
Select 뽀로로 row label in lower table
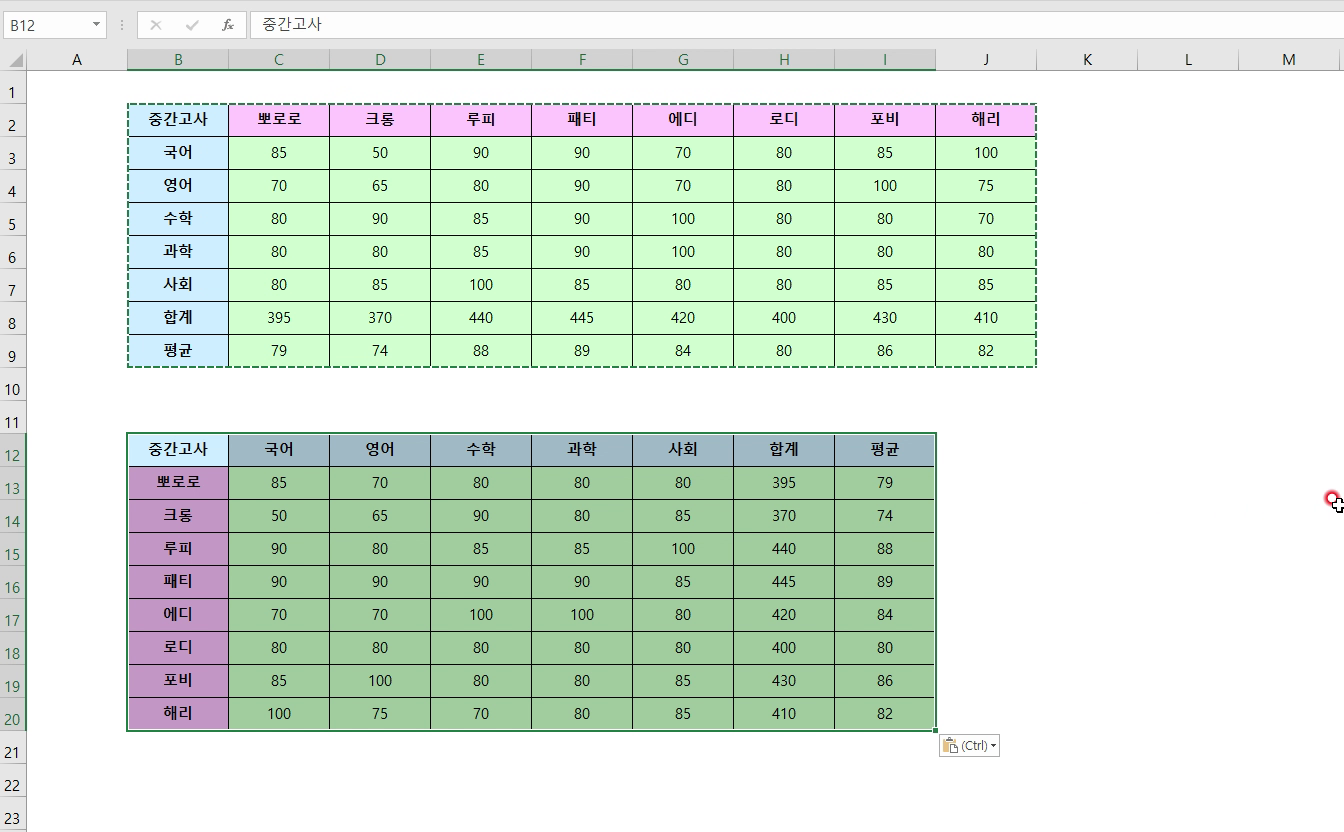coord(178,483)
